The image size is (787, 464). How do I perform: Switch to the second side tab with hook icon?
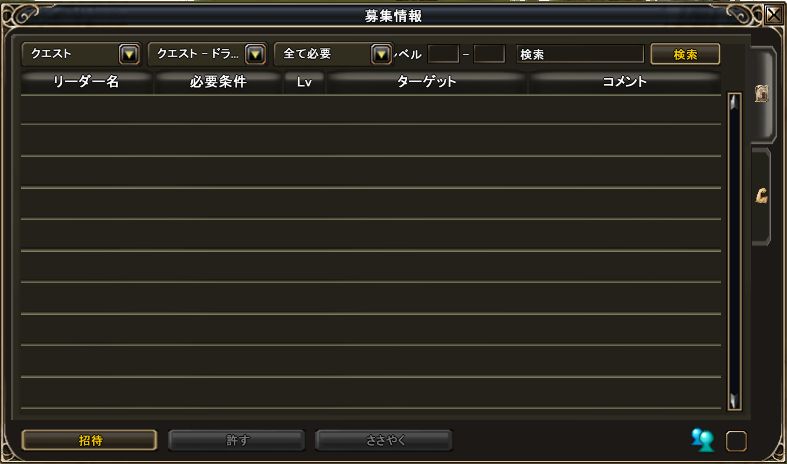[761, 197]
